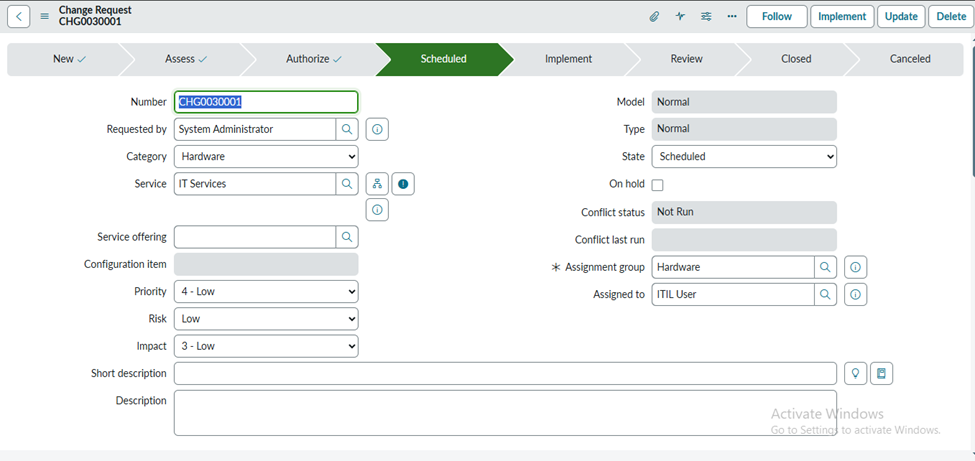Click the Follow button
Screen dimensions: 975x461
point(776,17)
